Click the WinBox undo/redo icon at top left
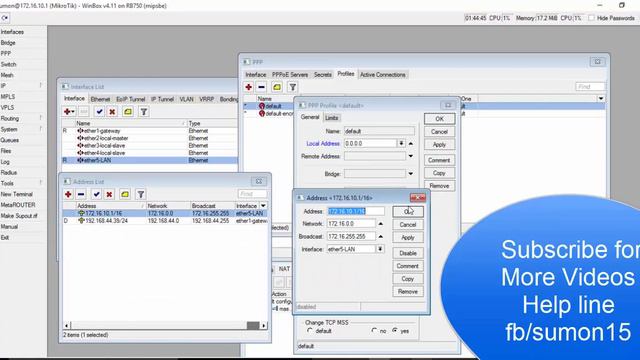The width and height of the screenshot is (640, 360). pyautogui.click(x=5, y=18)
